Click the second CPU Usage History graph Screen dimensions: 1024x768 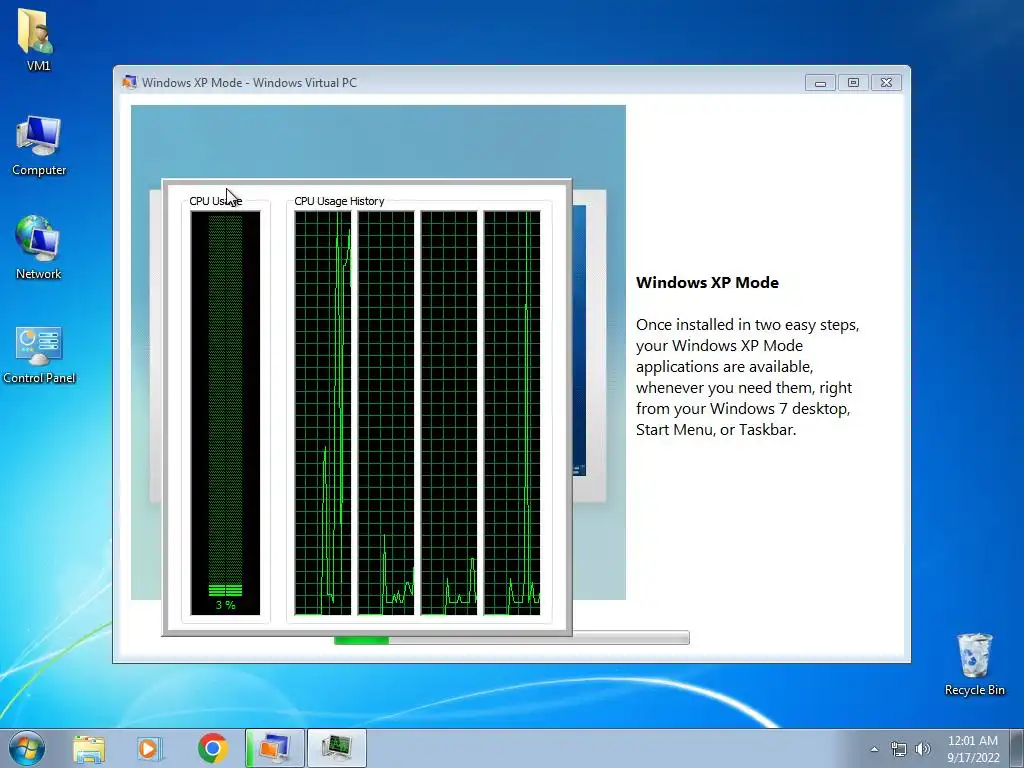click(x=386, y=413)
